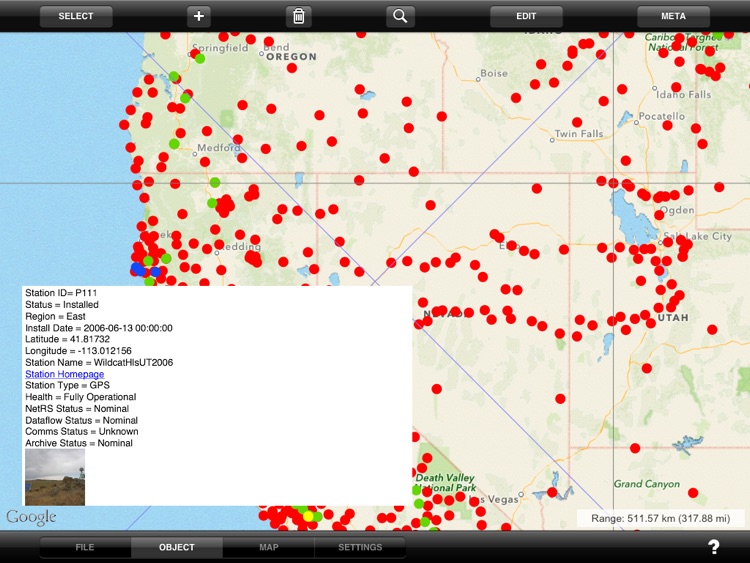
Task: Select 'Install Date = 2006-06-13 00:00:00' line
Action: click(x=99, y=328)
